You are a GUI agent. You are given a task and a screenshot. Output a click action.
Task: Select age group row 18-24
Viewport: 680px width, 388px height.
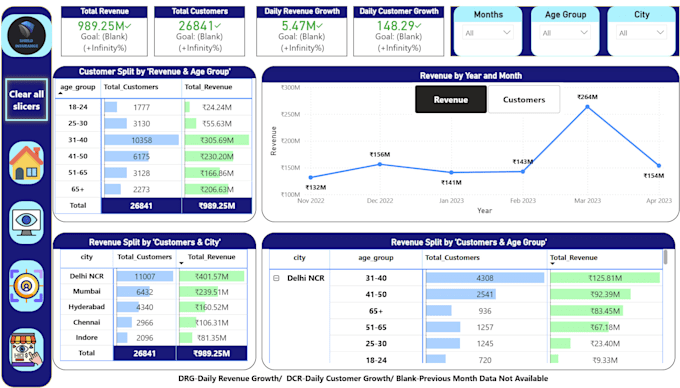pos(78,107)
